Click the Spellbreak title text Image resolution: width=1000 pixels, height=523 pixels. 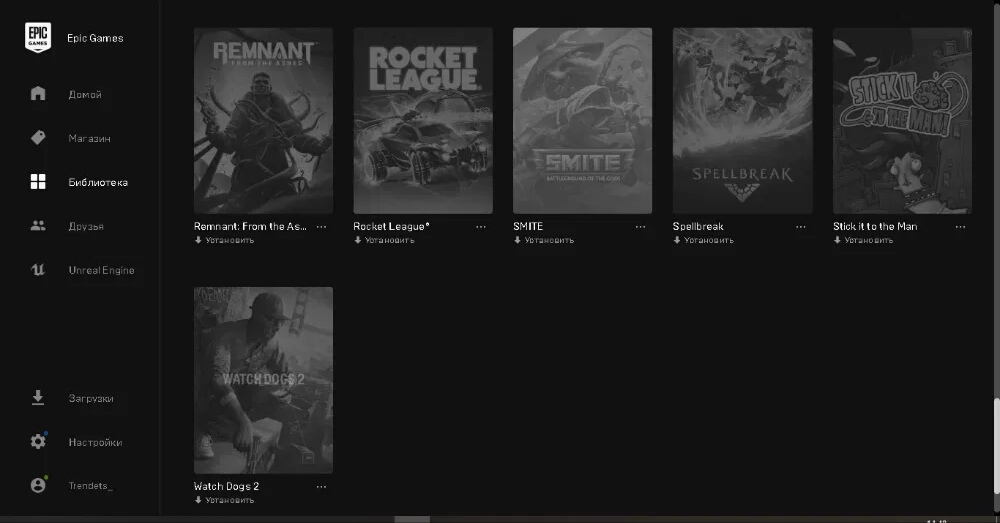[x=698, y=226]
